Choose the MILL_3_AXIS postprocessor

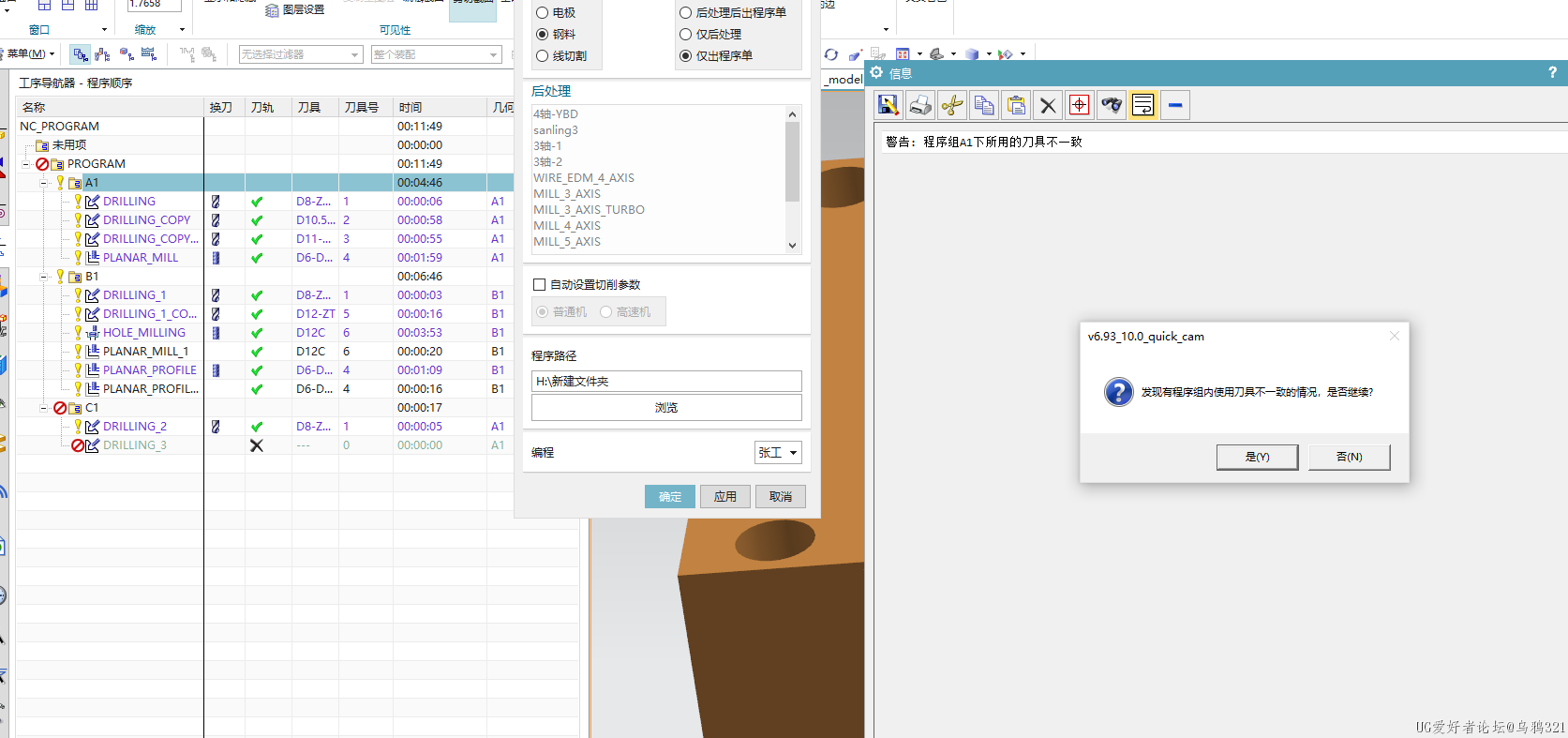(567, 194)
